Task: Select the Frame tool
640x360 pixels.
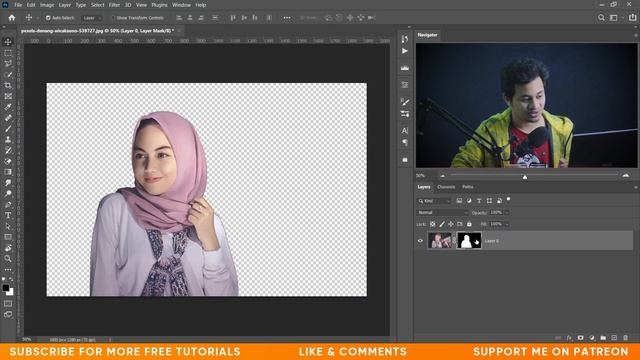Action: 8,96
